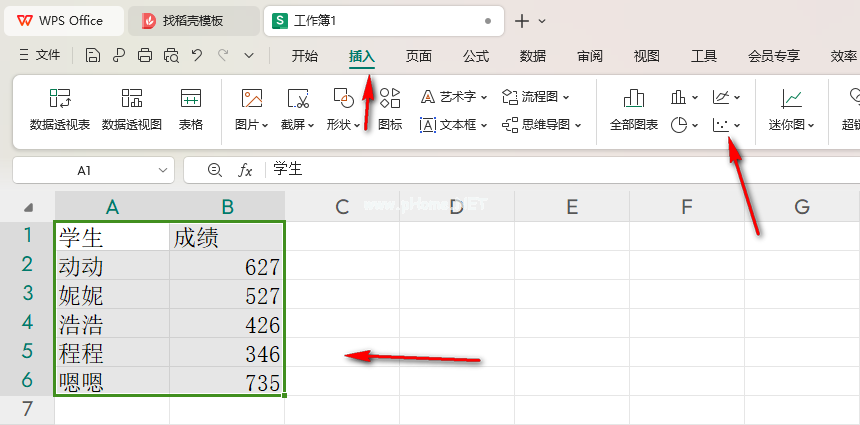Screen dimensions: 860x425
Task: Click cell containing 成绩
Action: (x=227, y=237)
